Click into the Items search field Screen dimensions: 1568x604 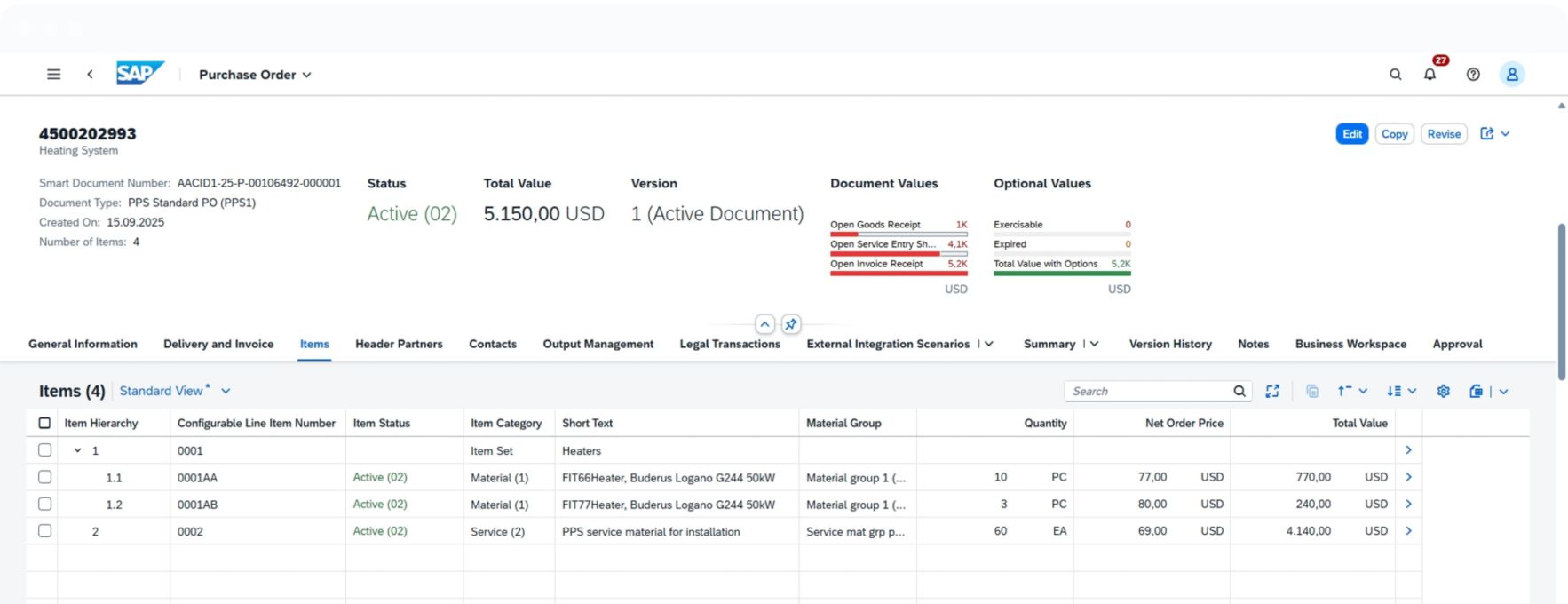pos(1145,391)
